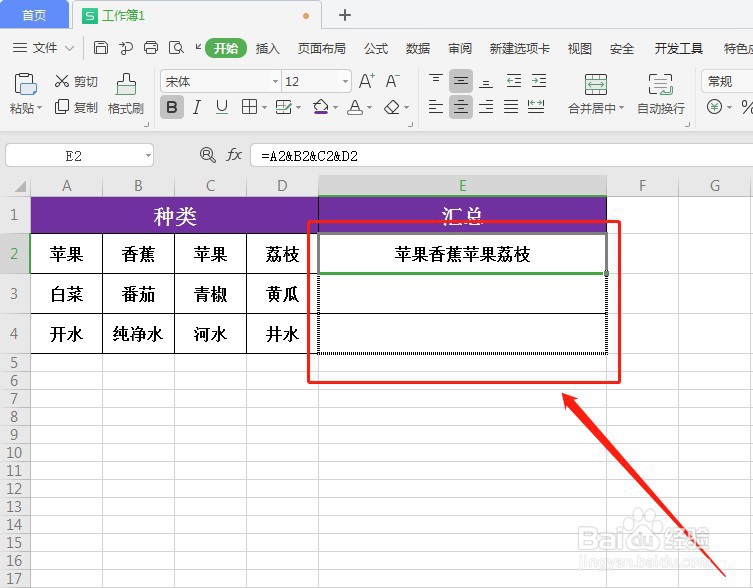Switch to the 页面布局 (Page Layout) tab
The image size is (753, 588).
[x=321, y=49]
